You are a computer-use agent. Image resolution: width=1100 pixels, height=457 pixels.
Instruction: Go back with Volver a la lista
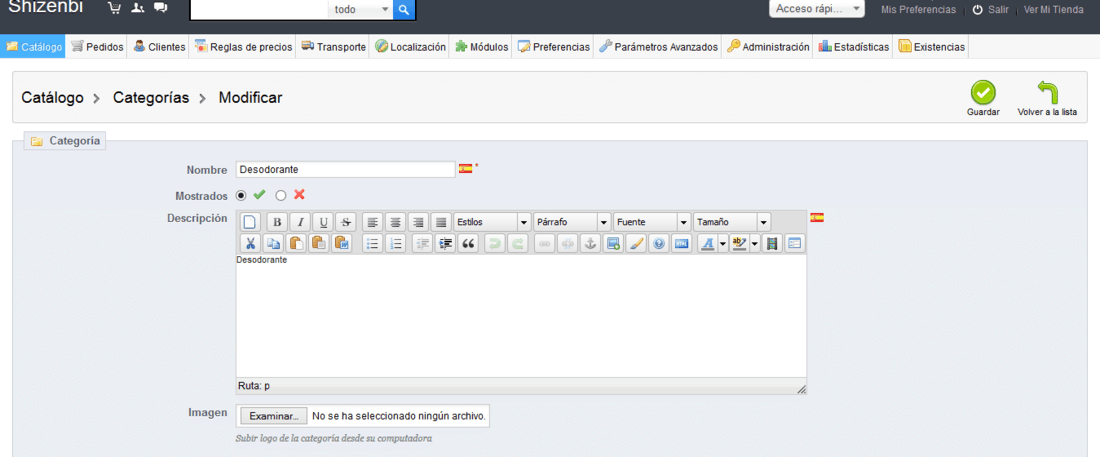pyautogui.click(x=1047, y=98)
